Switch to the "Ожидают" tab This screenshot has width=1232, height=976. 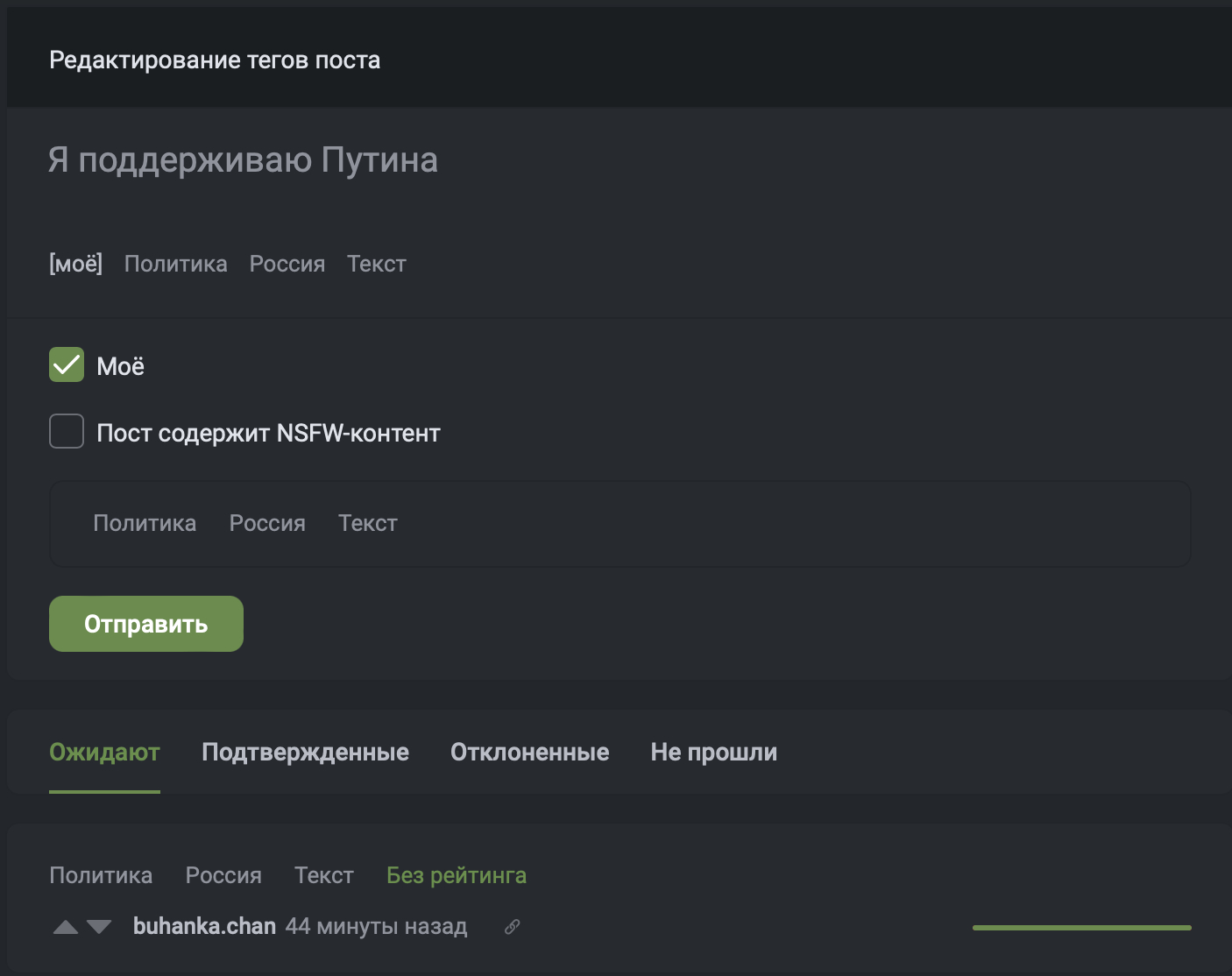pyautogui.click(x=104, y=753)
